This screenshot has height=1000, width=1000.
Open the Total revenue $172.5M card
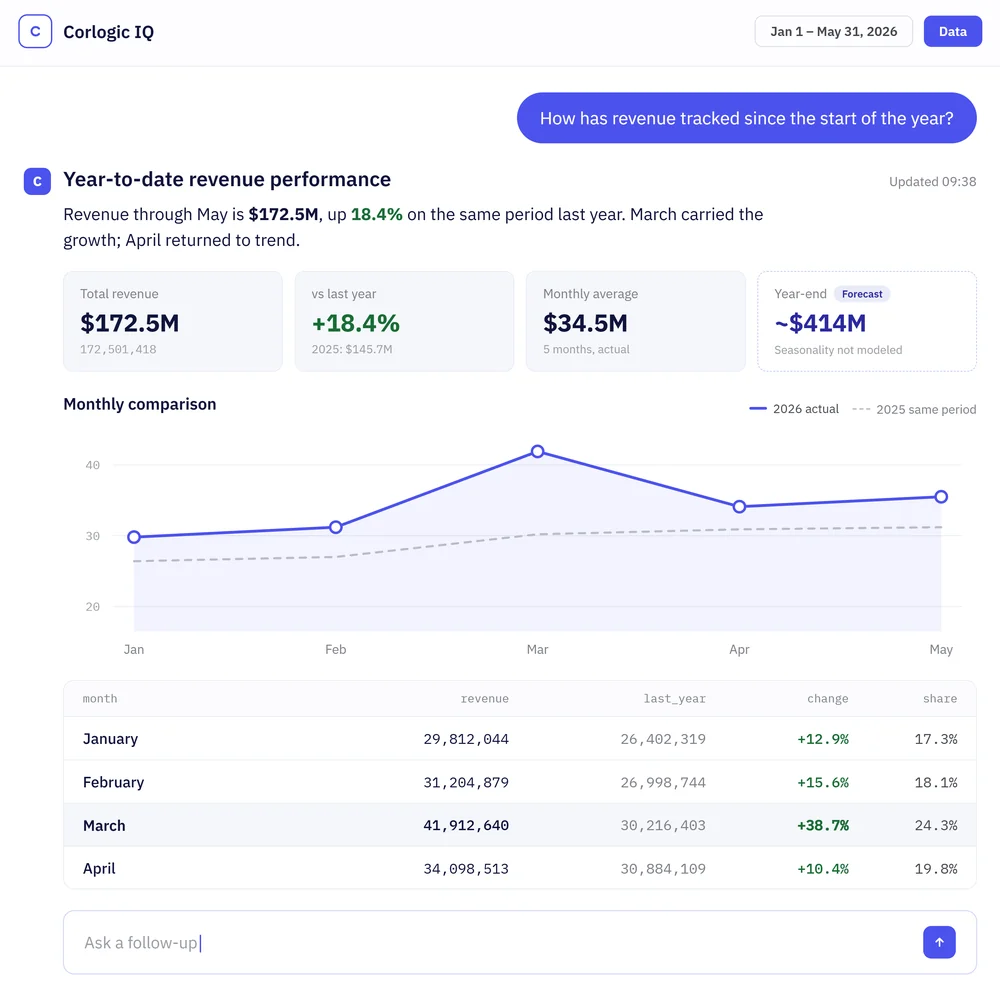pyautogui.click(x=173, y=321)
